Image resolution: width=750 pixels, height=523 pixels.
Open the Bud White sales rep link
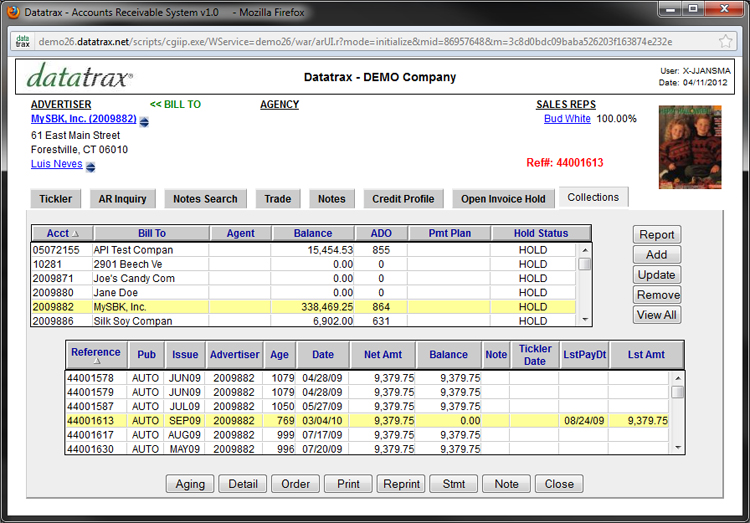(x=567, y=119)
